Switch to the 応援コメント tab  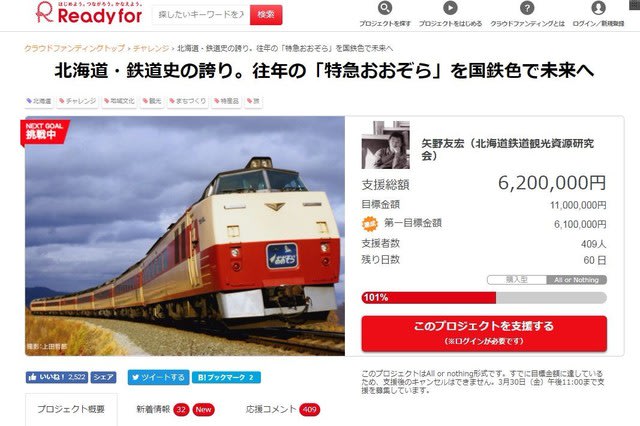[x=282, y=409]
